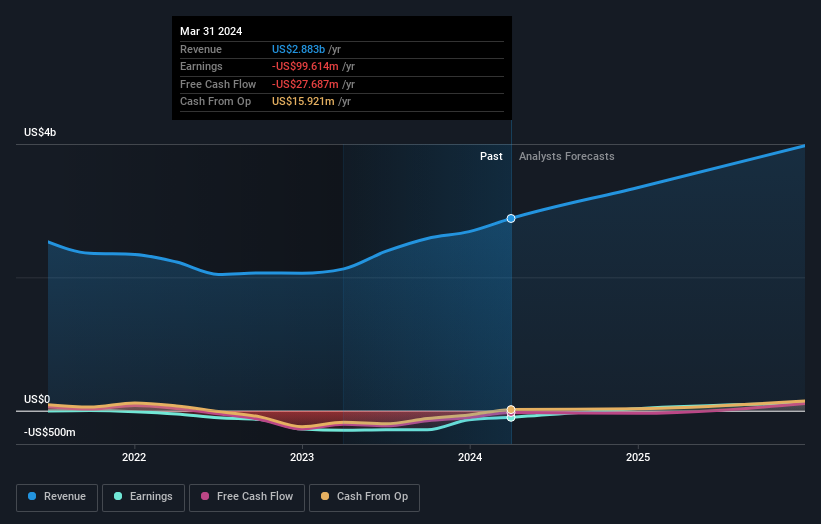Select the 2025 x-axis label
The image size is (821, 524).
pyautogui.click(x=638, y=457)
